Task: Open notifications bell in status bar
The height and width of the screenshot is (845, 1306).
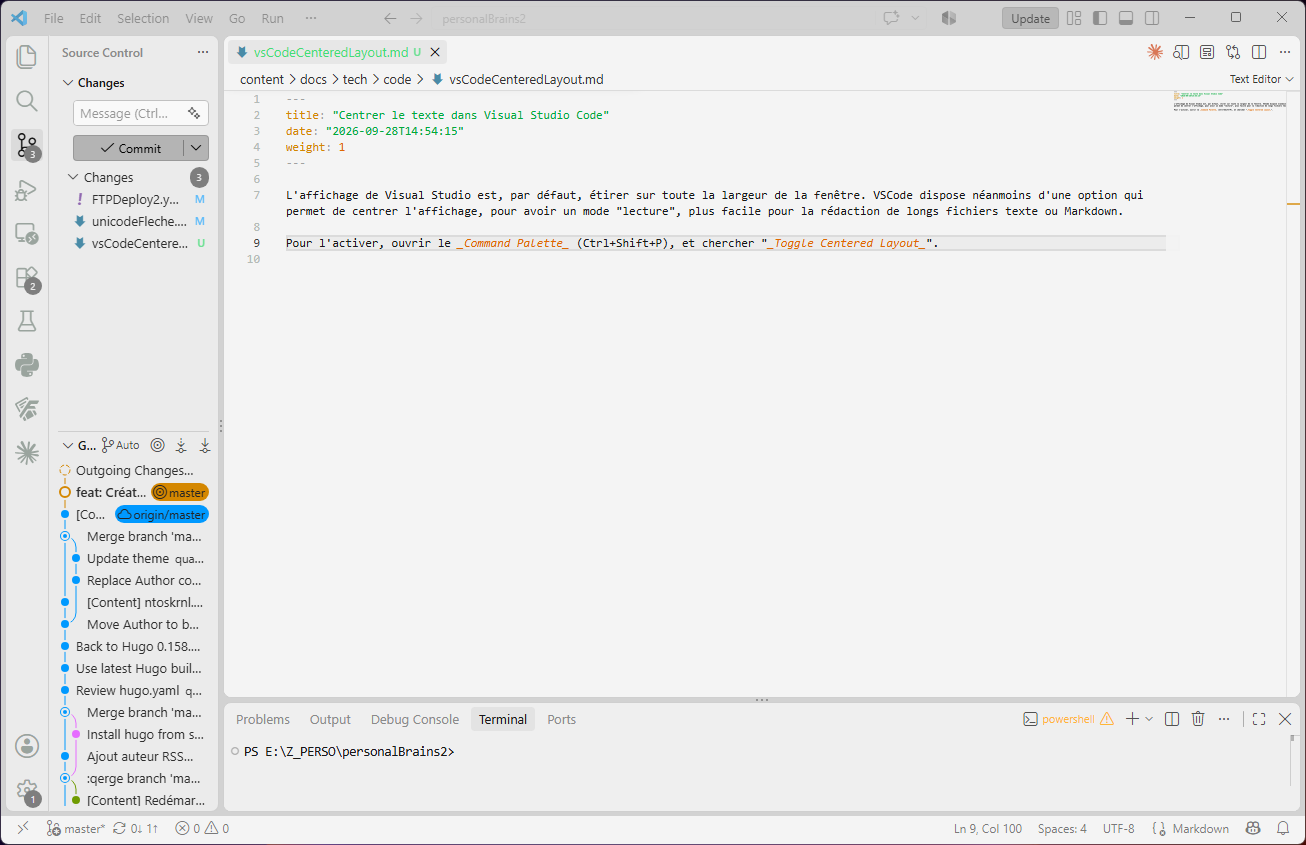Action: pyautogui.click(x=1283, y=828)
